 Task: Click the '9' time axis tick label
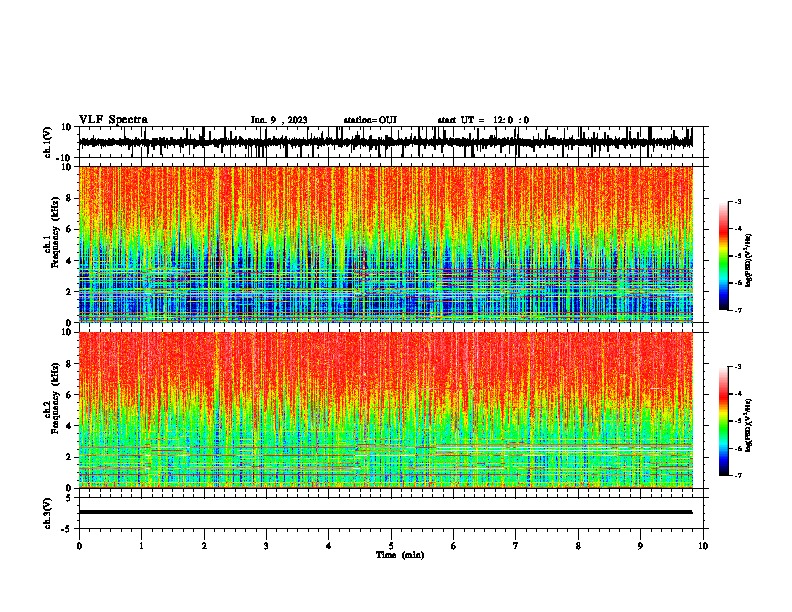pos(640,546)
